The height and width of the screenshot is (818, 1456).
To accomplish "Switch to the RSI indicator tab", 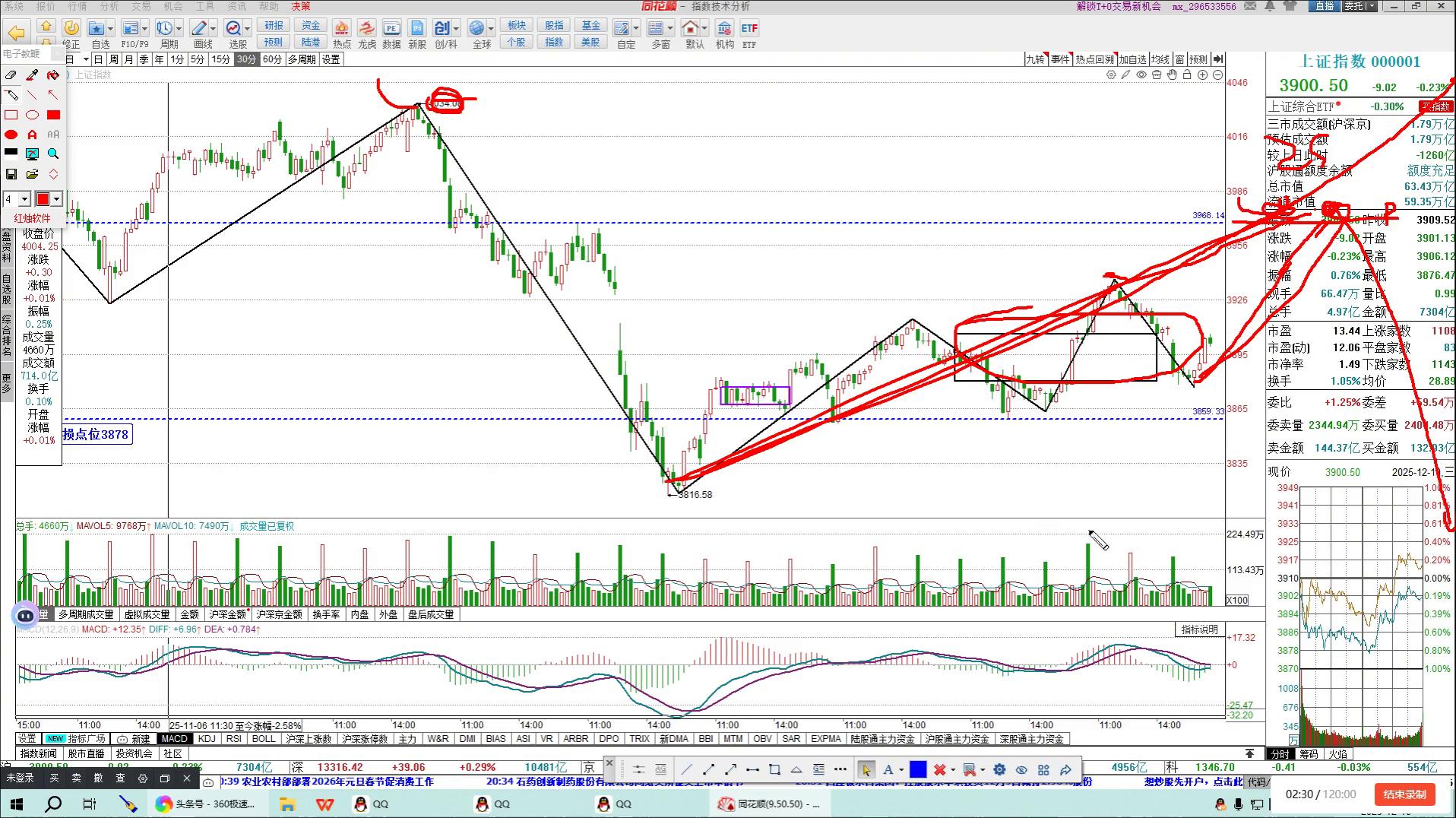I will click(x=234, y=739).
